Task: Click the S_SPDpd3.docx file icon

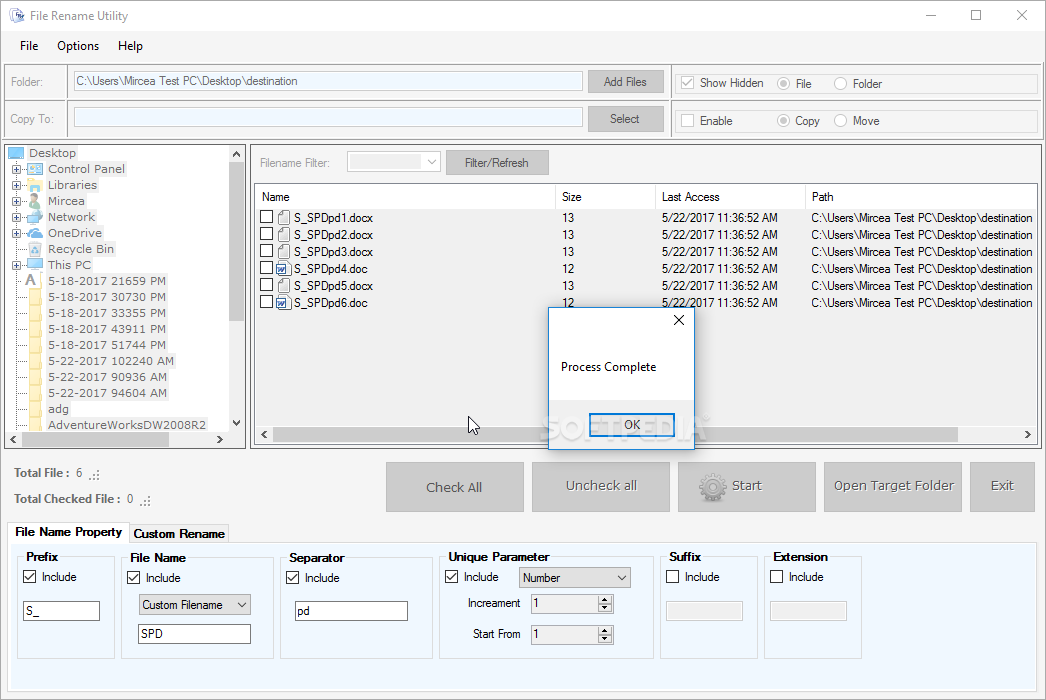Action: (284, 252)
